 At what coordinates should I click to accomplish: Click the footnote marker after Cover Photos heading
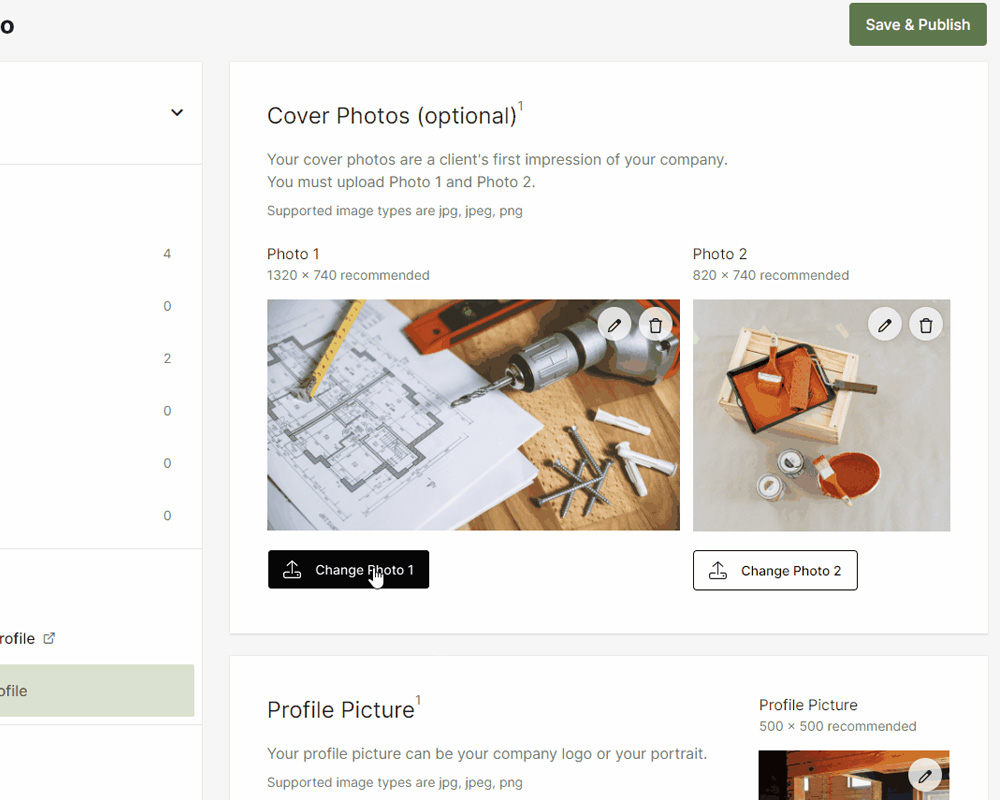pyautogui.click(x=521, y=106)
